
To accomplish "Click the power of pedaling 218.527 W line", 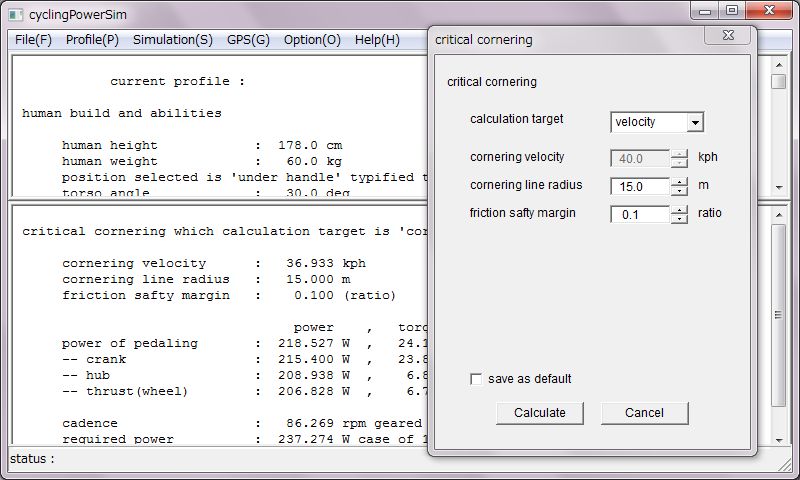I will [244, 343].
